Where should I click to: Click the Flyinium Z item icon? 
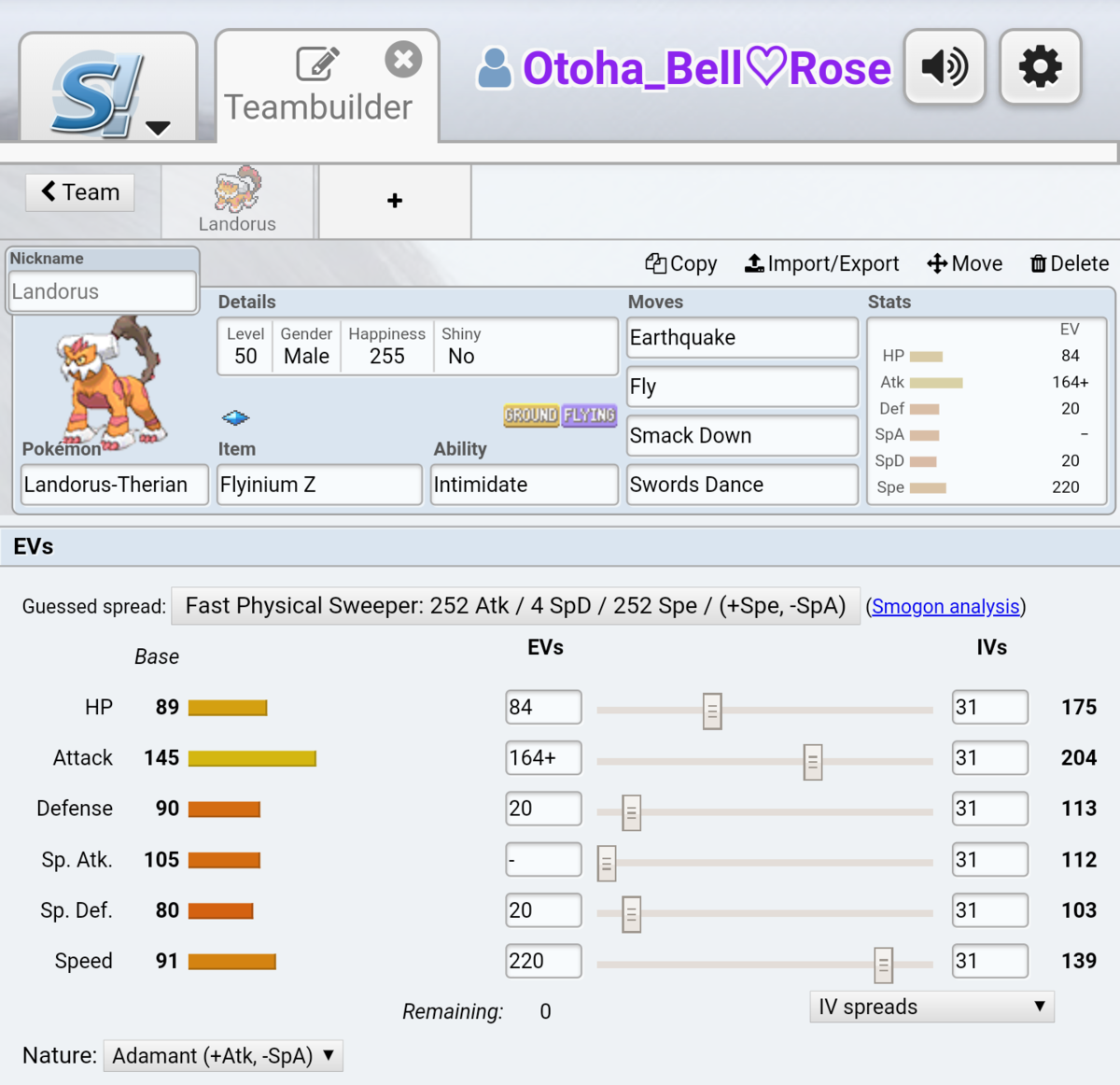[x=236, y=417]
